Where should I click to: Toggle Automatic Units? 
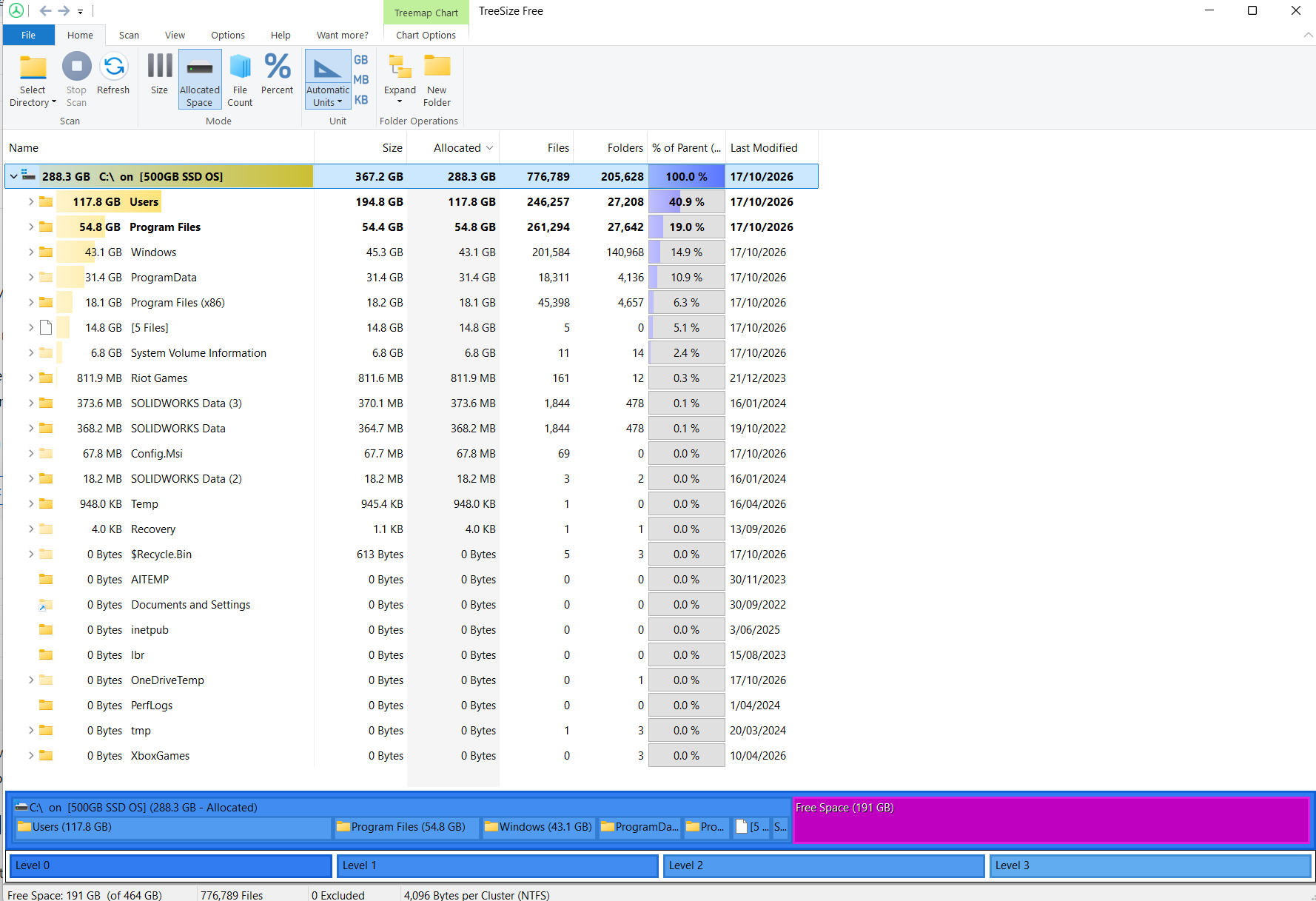[328, 79]
